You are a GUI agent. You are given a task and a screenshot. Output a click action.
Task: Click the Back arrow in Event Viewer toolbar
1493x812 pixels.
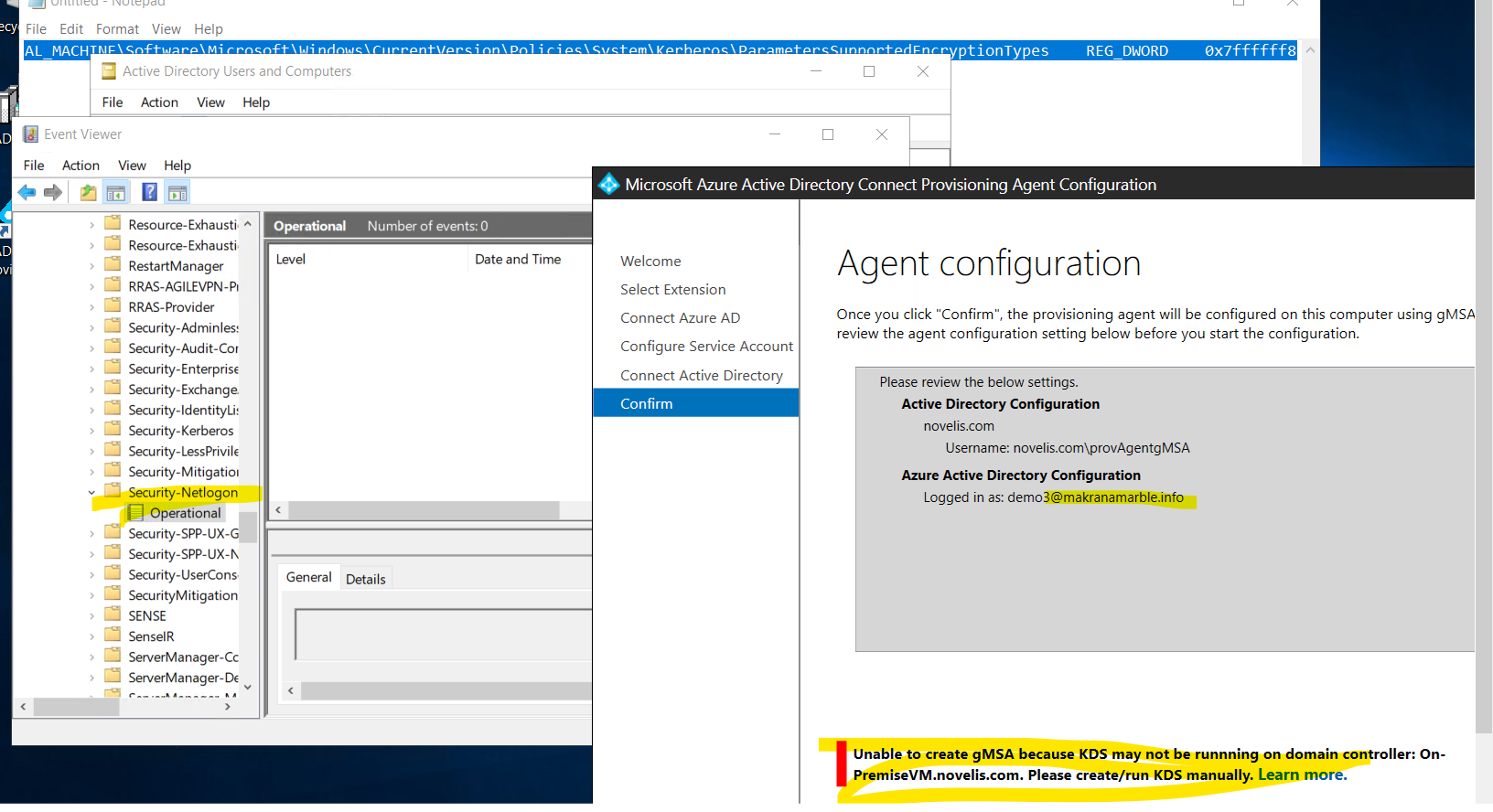[27, 192]
